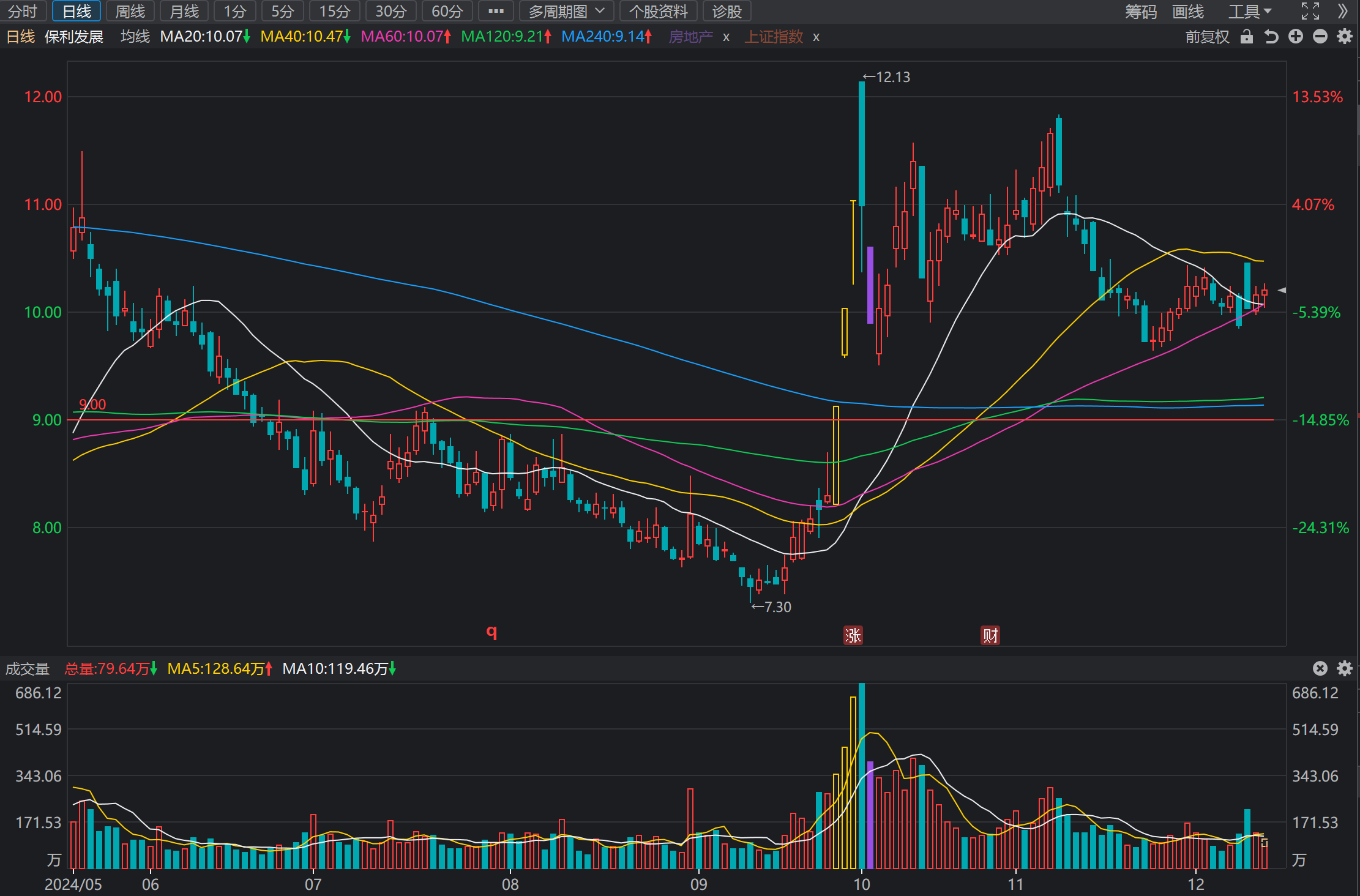This screenshot has width=1360, height=896.
Task: Click the 7.30 low price annotation
Action: tap(771, 607)
